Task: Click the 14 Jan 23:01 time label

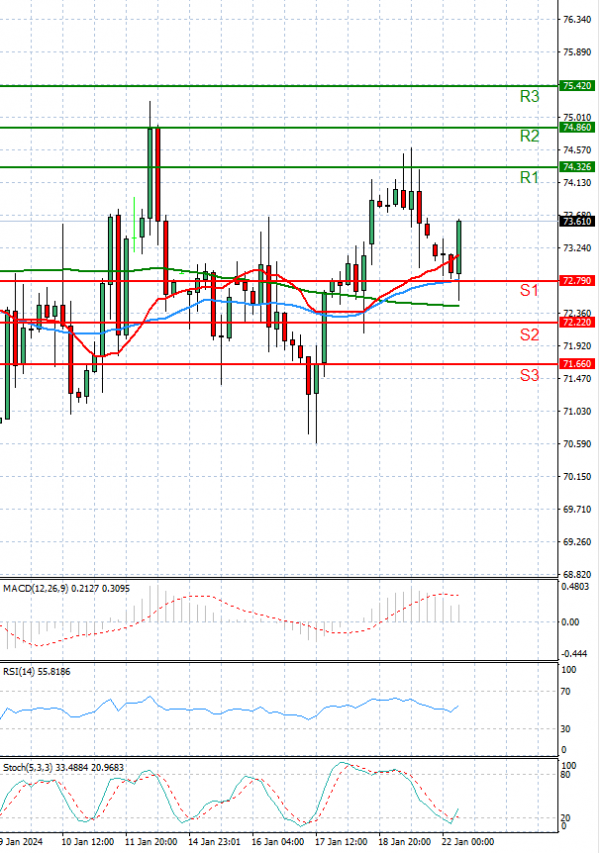Action: click(x=214, y=842)
